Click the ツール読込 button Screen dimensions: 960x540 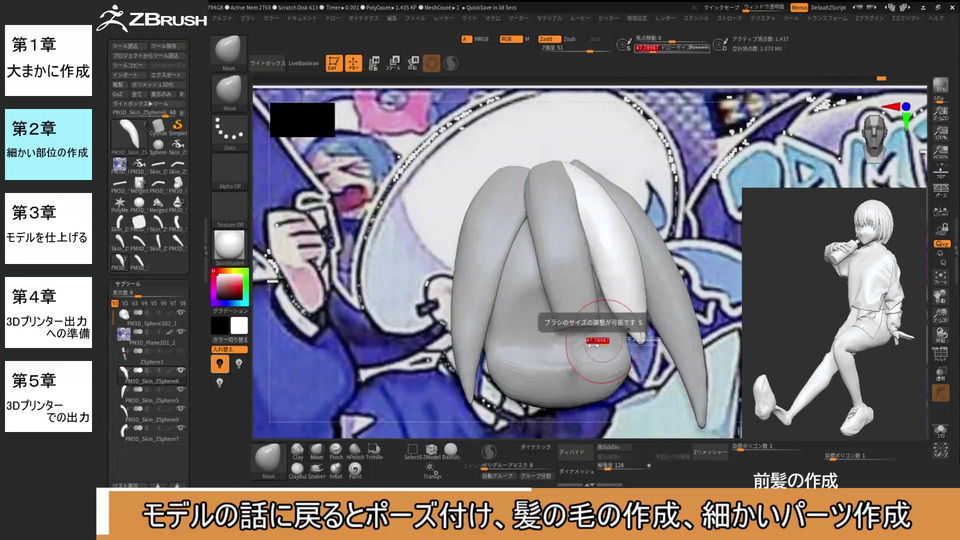[129, 46]
